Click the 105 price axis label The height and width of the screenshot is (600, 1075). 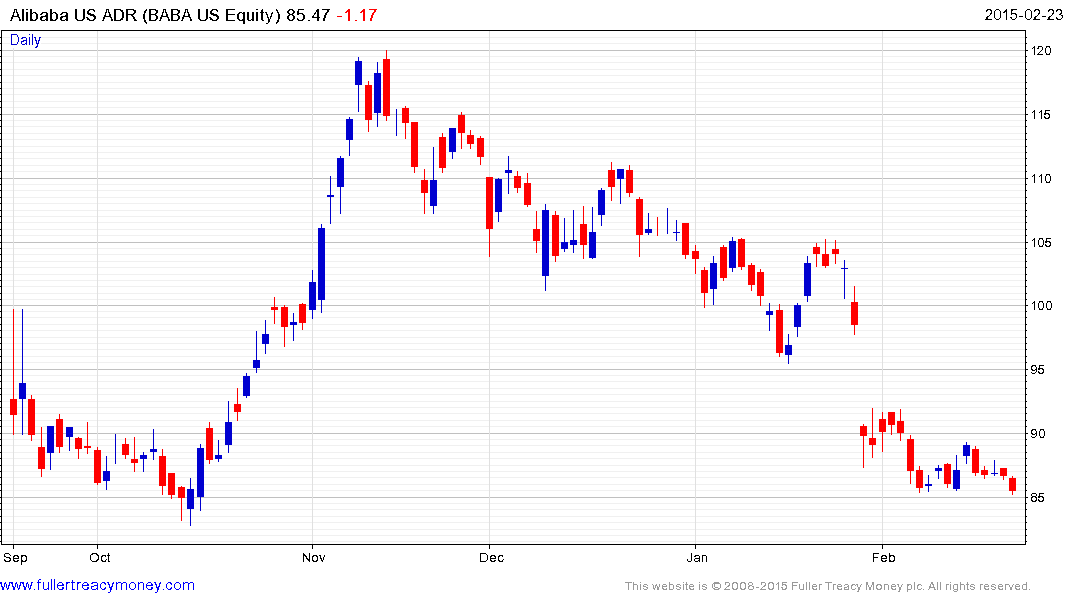click(x=1041, y=242)
